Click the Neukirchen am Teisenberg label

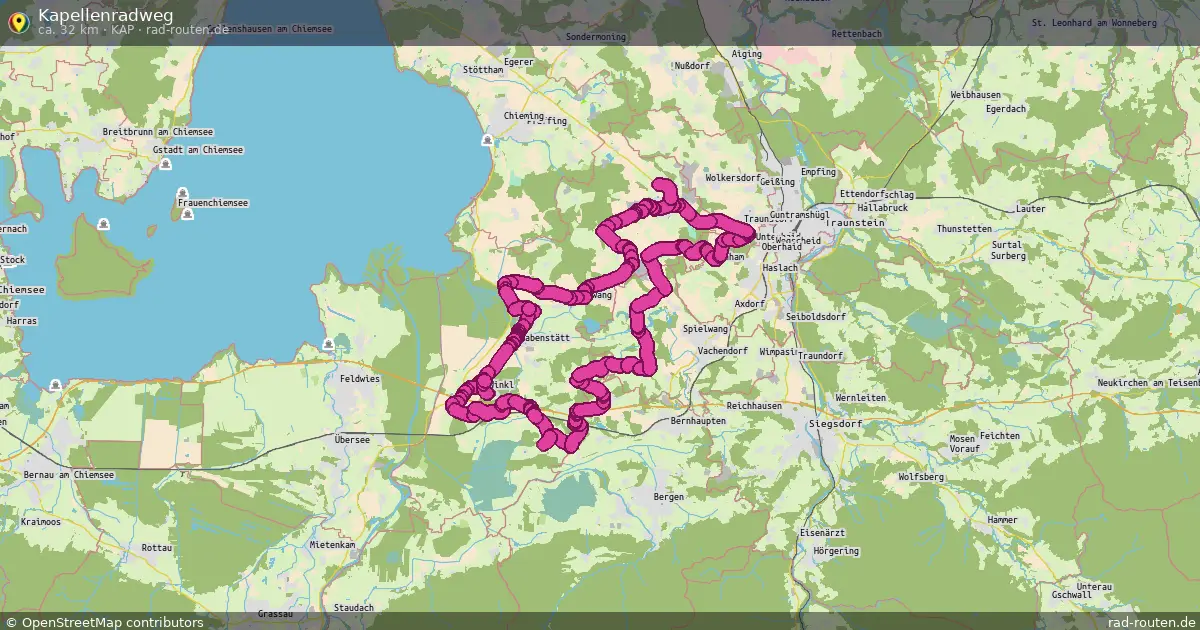1148,383
